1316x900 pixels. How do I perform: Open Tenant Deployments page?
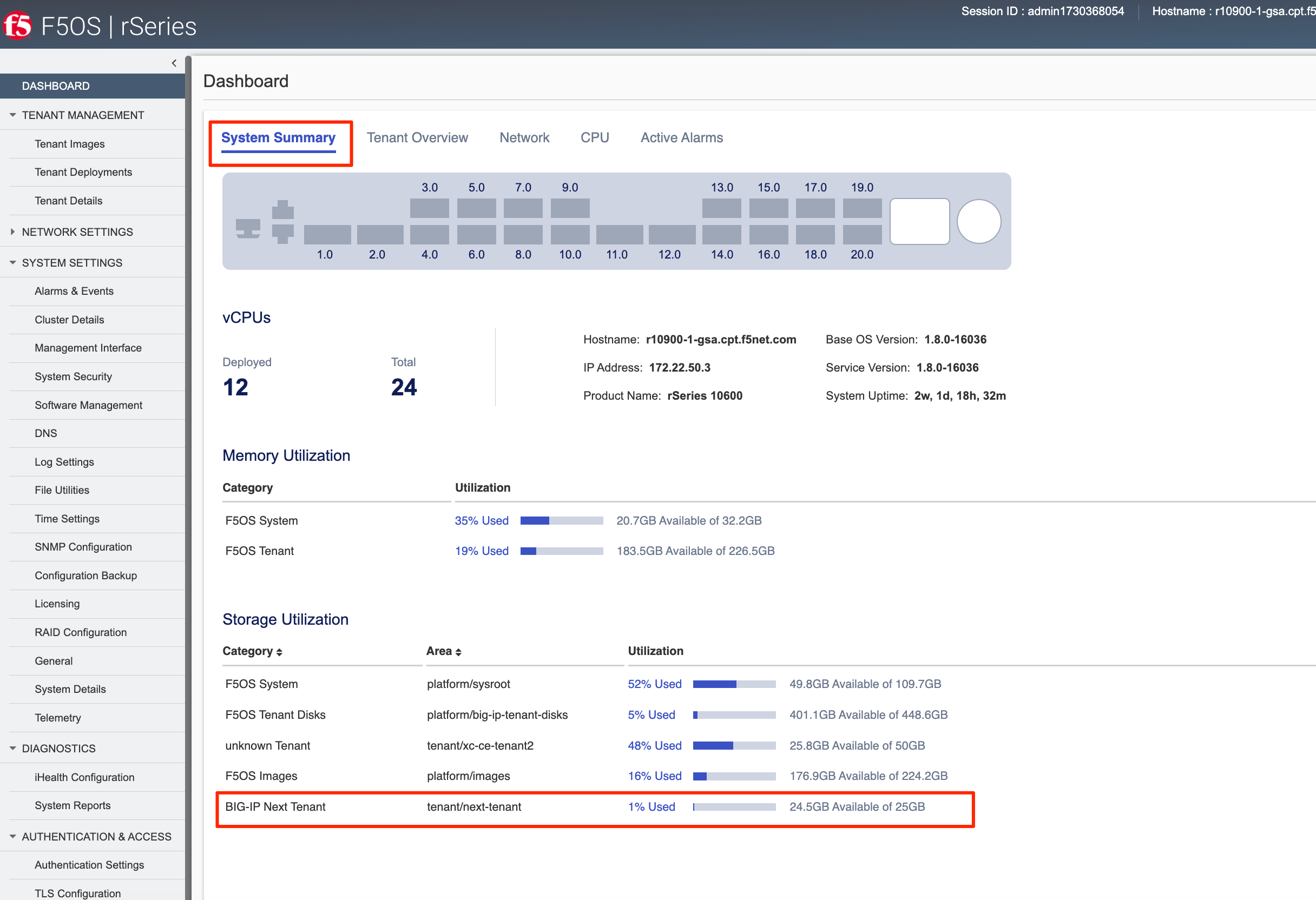pyautogui.click(x=83, y=172)
